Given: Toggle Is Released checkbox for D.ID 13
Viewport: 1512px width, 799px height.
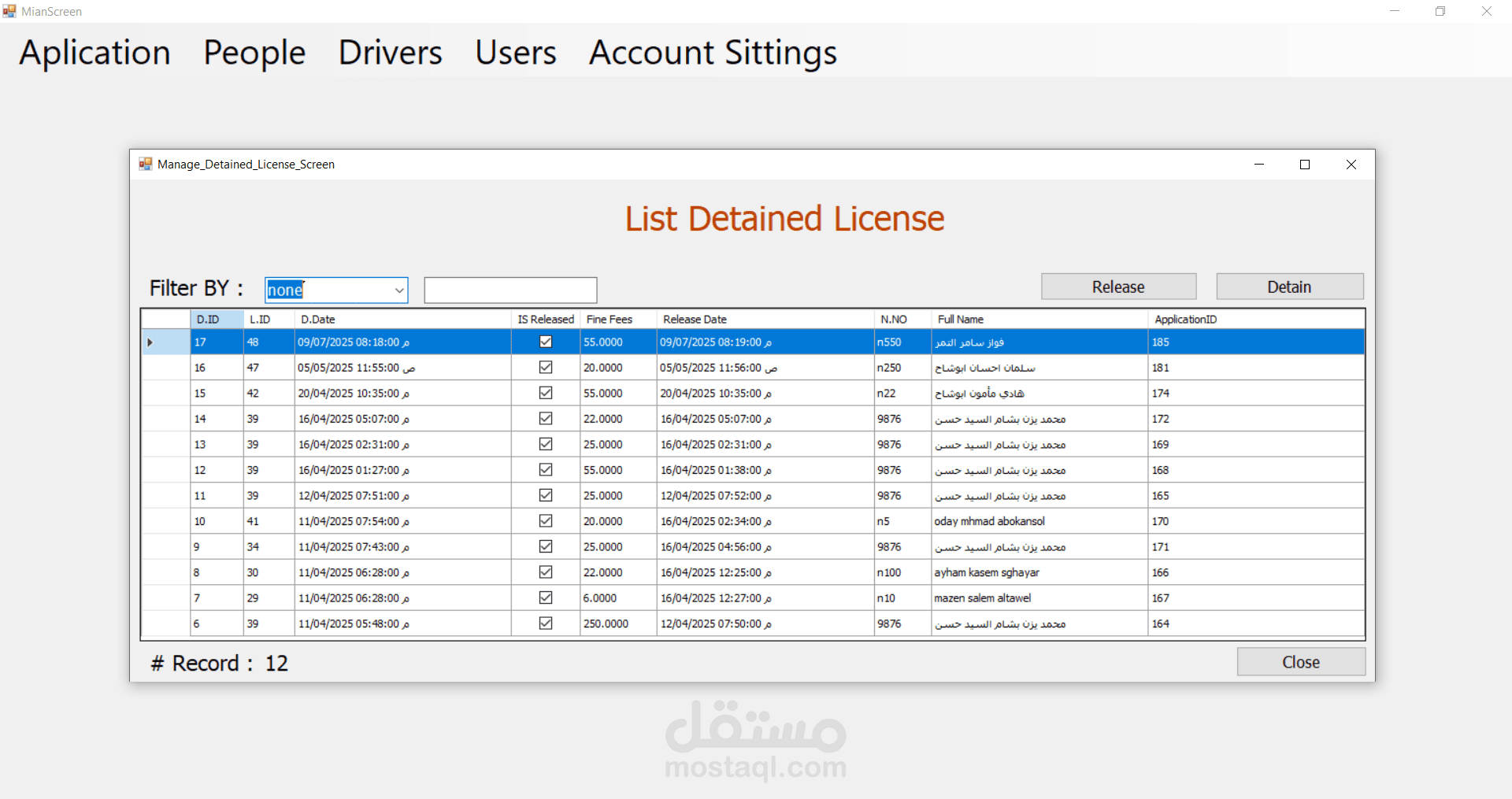Looking at the screenshot, I should (x=546, y=444).
